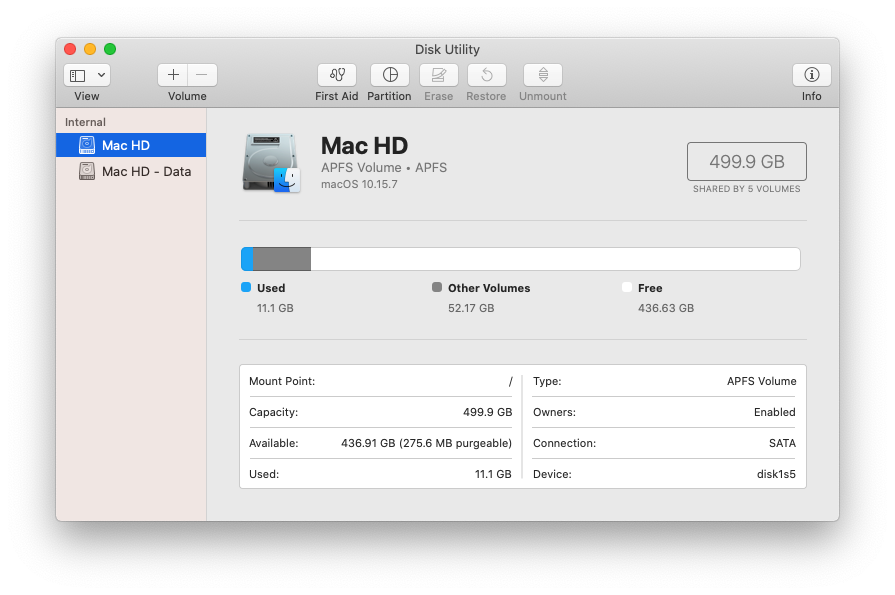Click the blue used segment of storage bar
The width and height of the screenshot is (895, 595).
tap(247, 259)
